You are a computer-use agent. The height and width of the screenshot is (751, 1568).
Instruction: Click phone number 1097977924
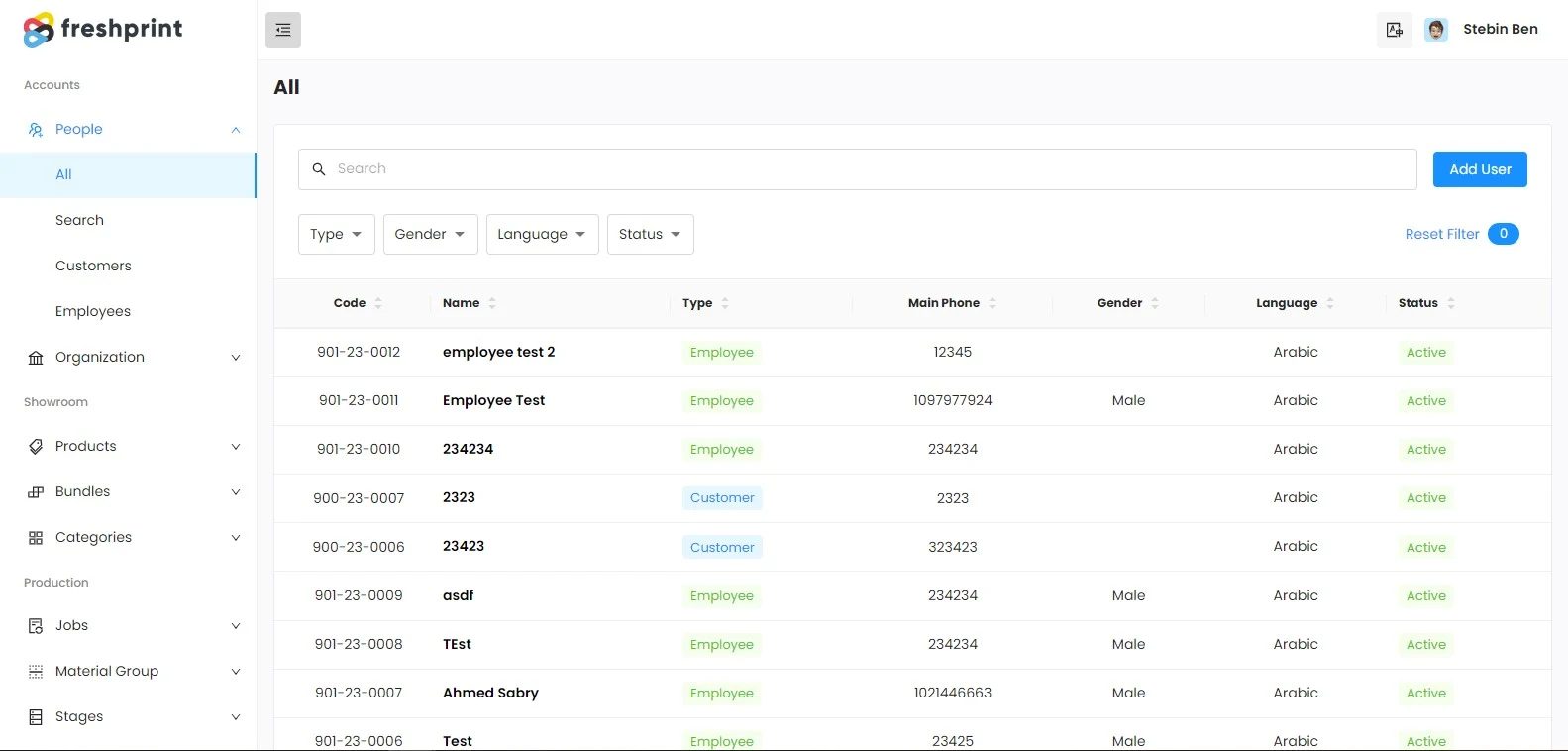coord(953,400)
